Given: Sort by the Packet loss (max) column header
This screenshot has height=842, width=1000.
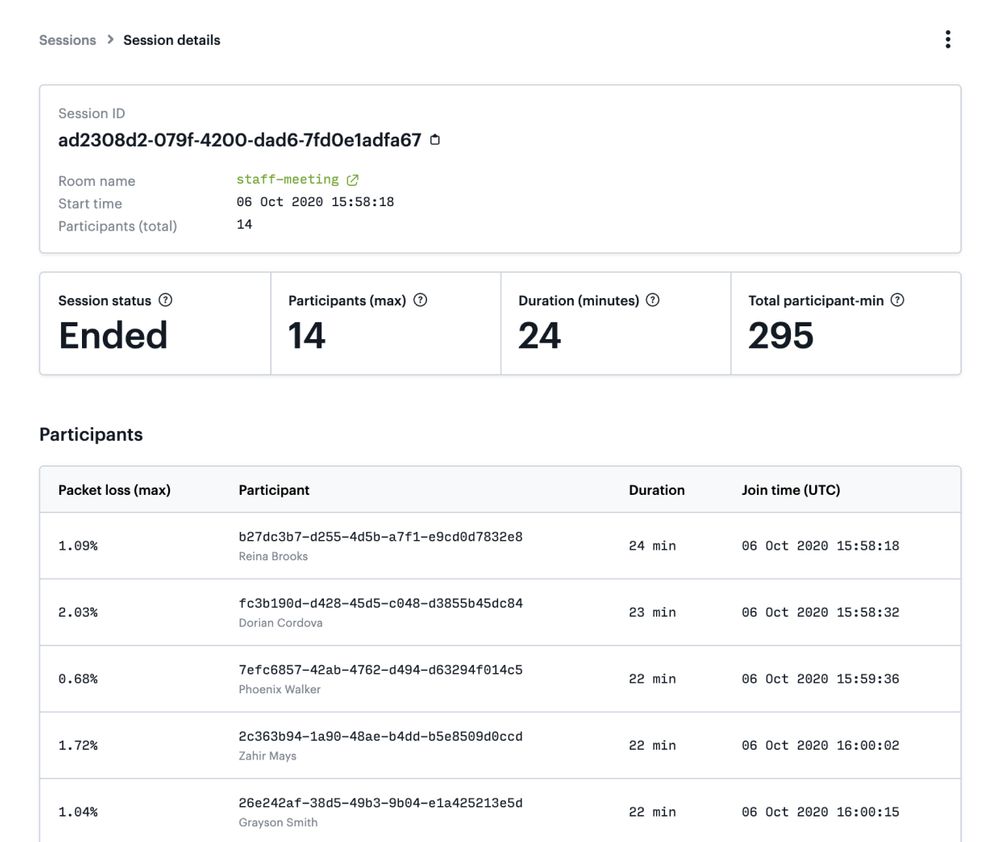Looking at the screenshot, I should (x=112, y=490).
